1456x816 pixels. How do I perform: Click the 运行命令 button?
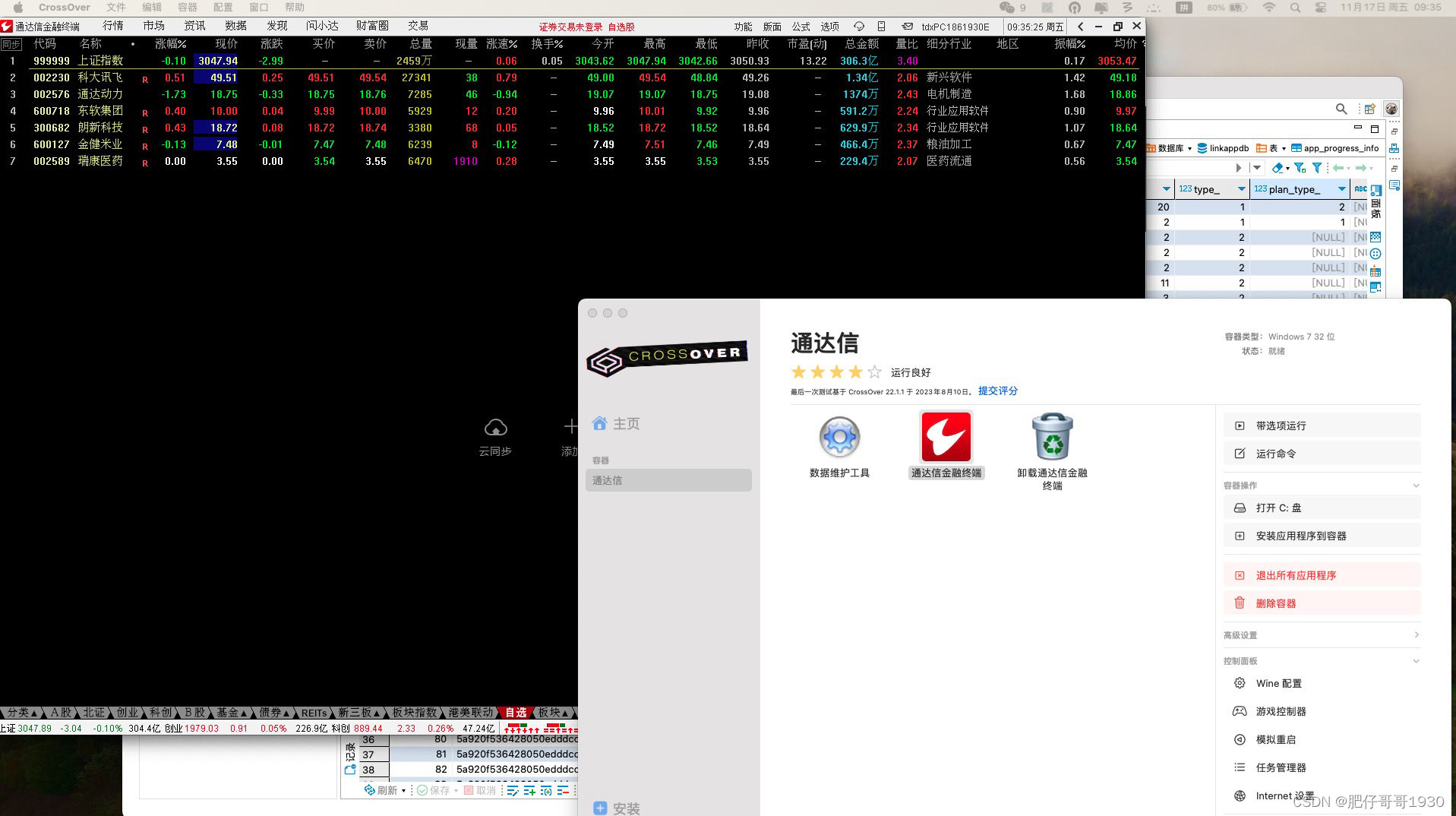point(1322,454)
